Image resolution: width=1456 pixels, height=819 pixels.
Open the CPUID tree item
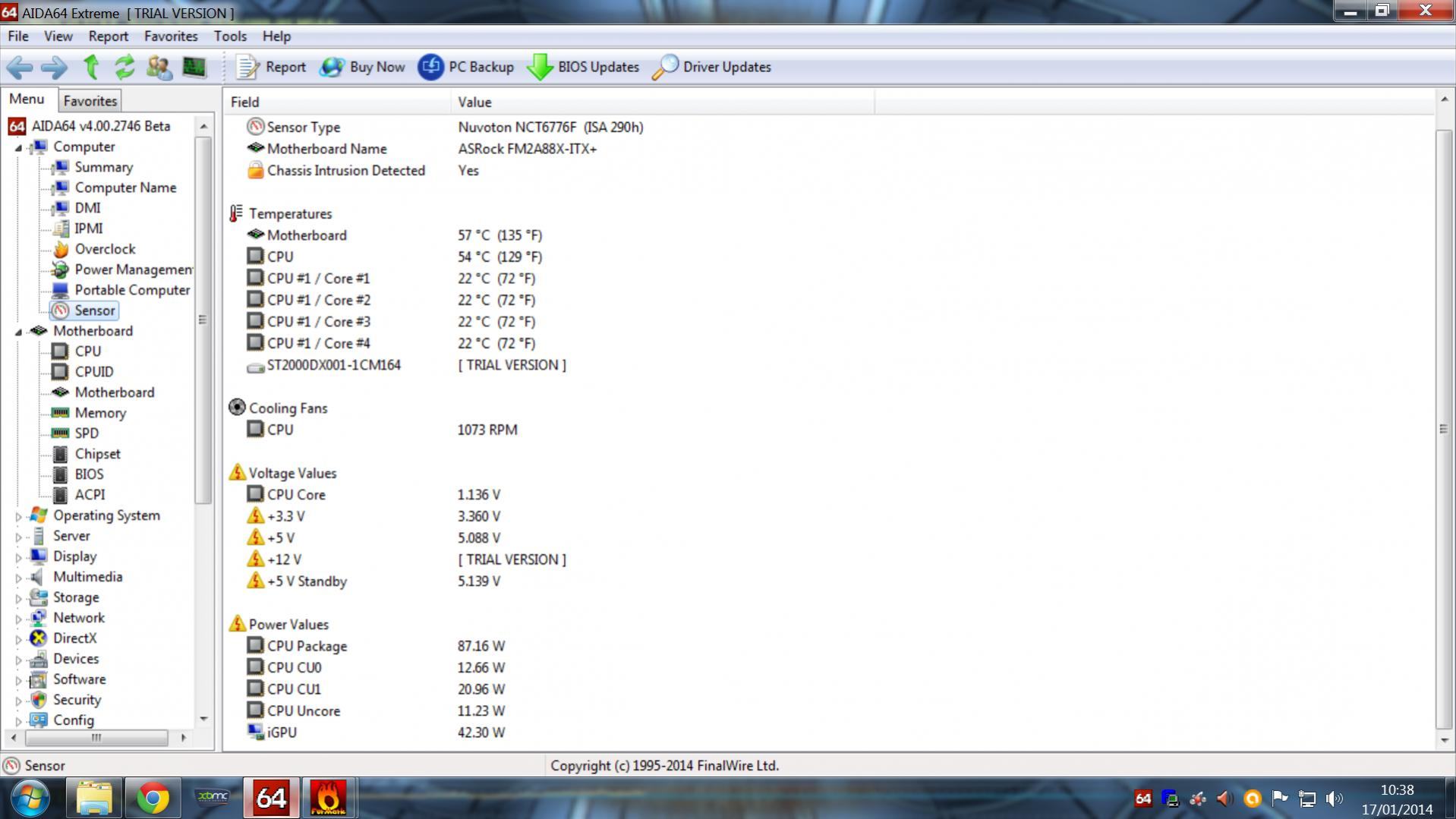94,372
